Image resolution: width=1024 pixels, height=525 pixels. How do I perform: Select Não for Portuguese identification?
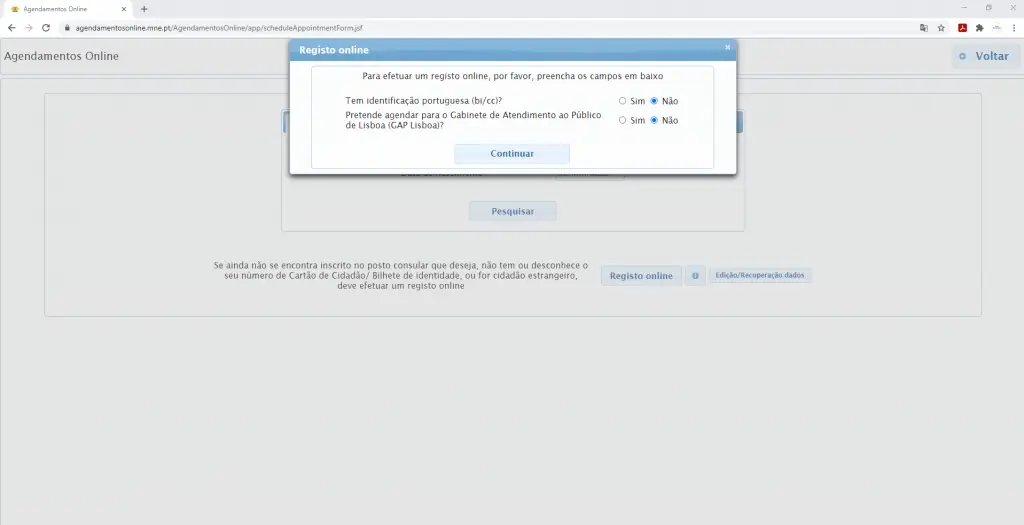654,101
